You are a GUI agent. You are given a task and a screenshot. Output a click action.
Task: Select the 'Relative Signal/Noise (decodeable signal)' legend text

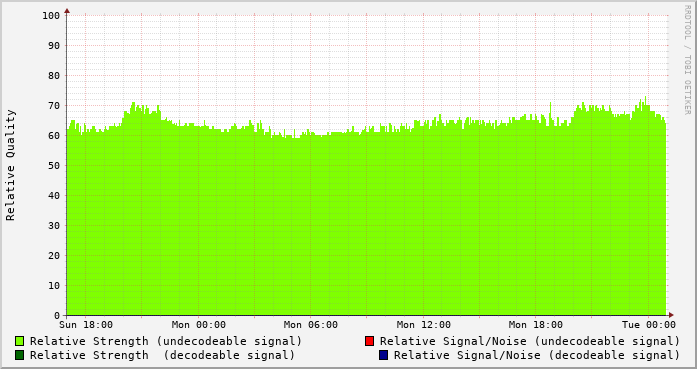coord(537,355)
